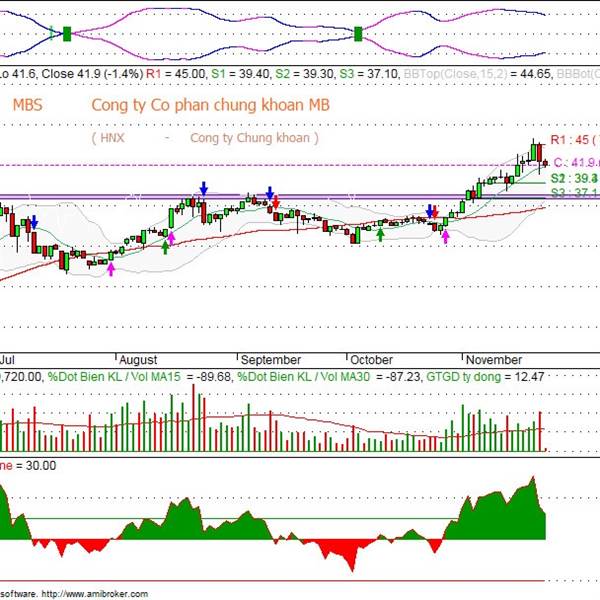Click the red down arrow signal in September

(x=276, y=201)
